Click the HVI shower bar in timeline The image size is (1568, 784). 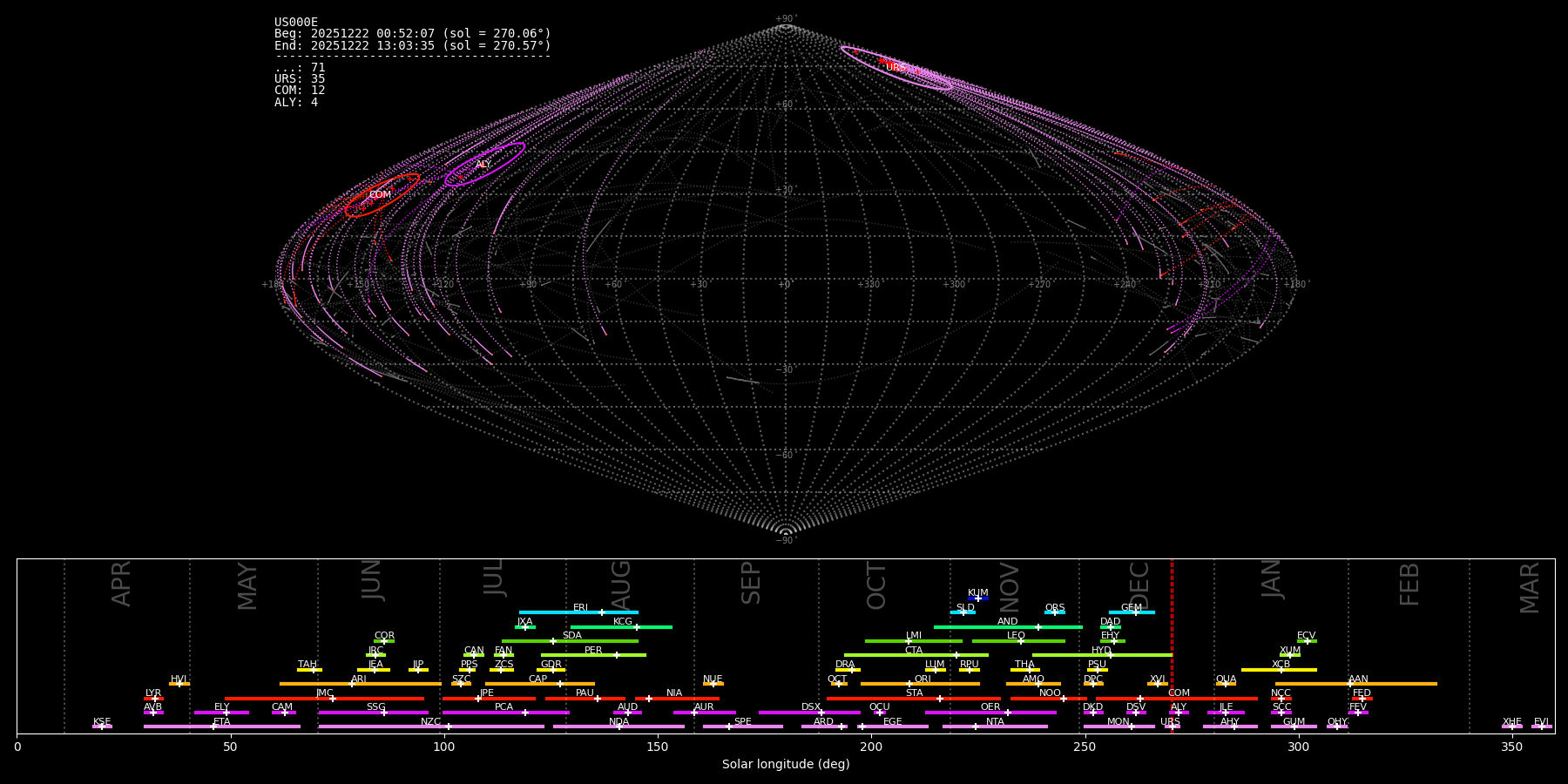179,684
